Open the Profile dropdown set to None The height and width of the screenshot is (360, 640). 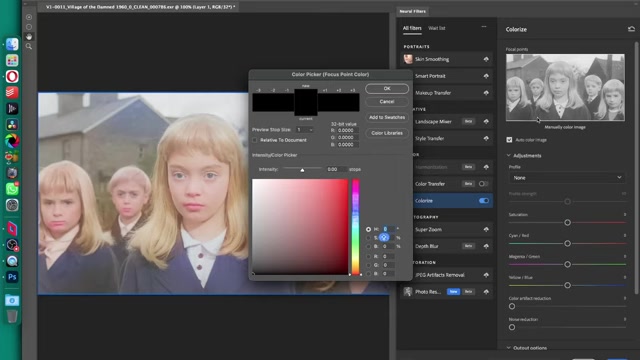tap(567, 178)
